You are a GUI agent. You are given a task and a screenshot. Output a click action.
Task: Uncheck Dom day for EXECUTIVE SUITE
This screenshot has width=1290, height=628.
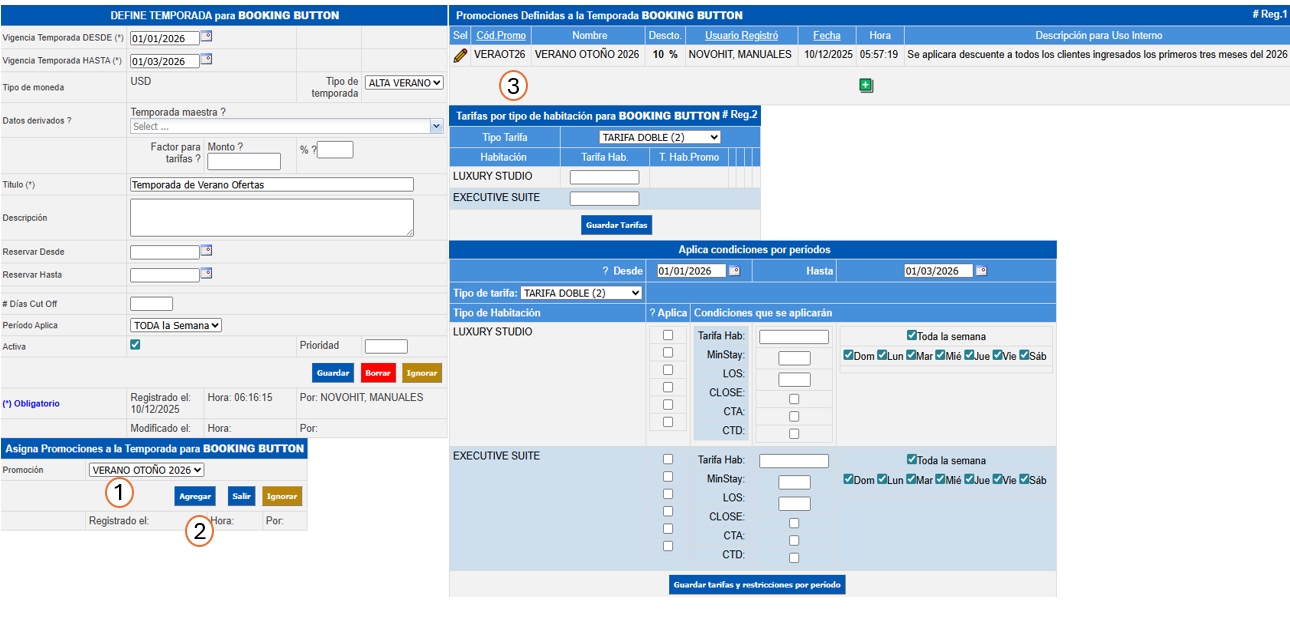[x=848, y=480]
